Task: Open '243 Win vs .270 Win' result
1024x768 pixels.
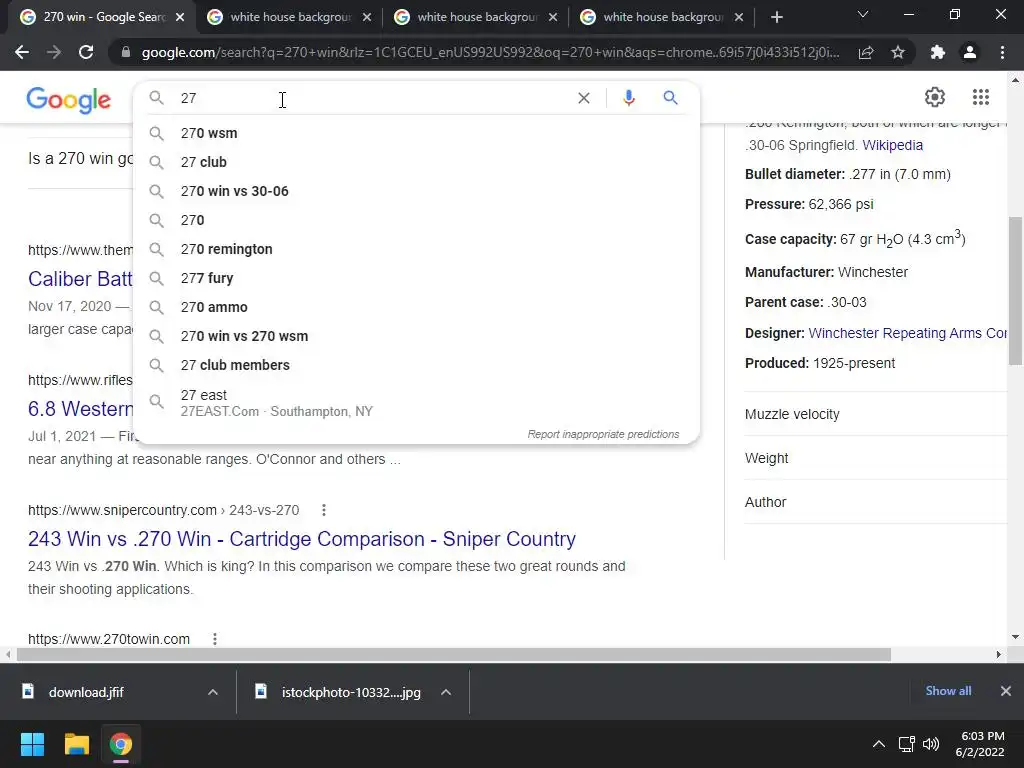Action: click(x=302, y=539)
